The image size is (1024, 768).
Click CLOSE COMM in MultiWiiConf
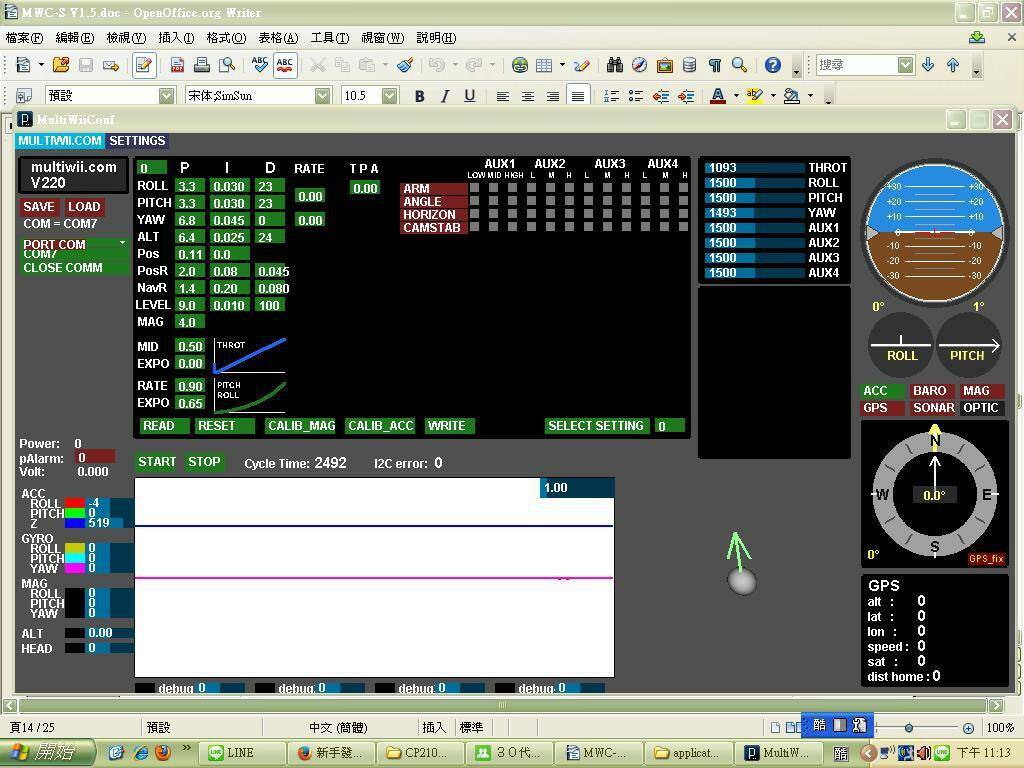74,268
